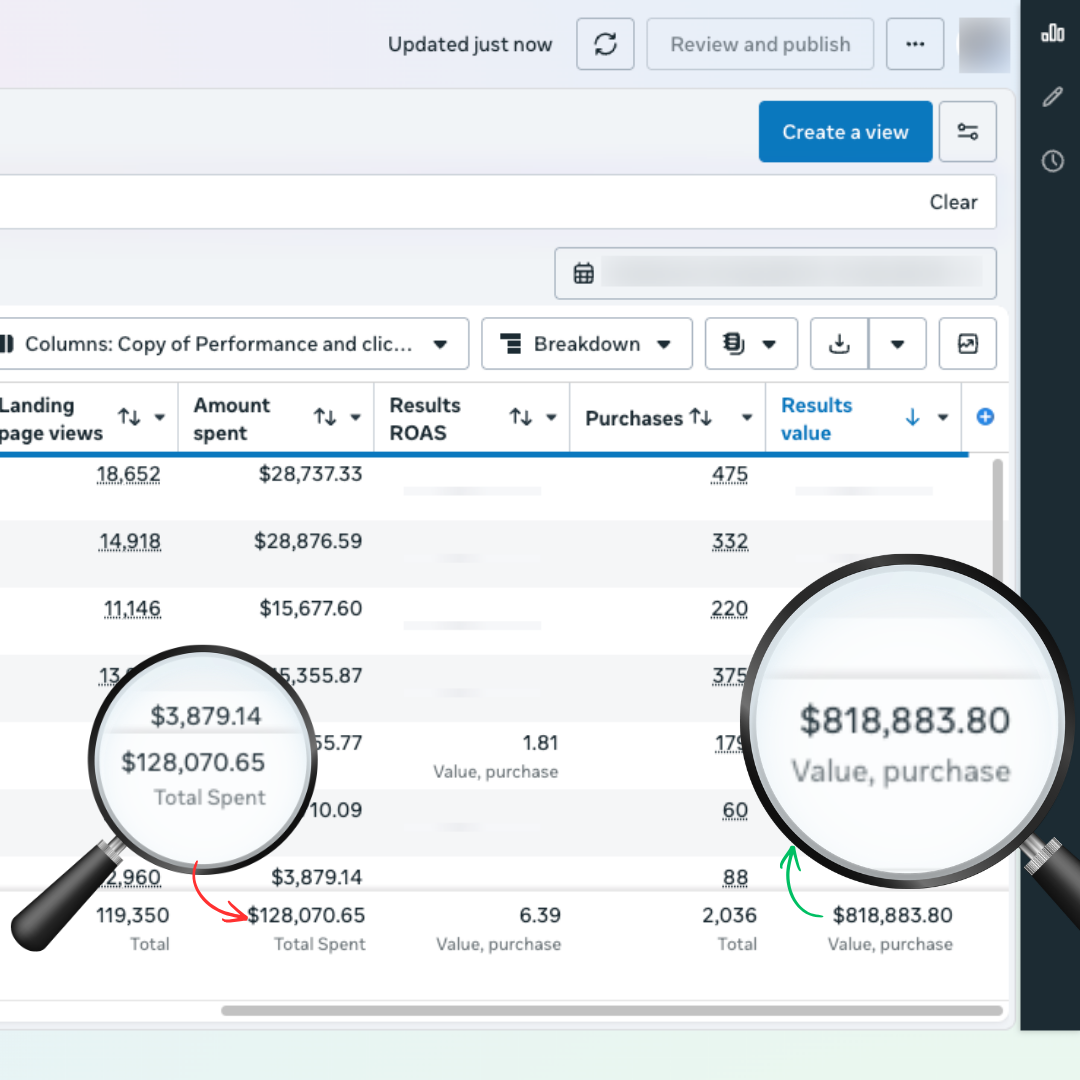Image resolution: width=1080 pixels, height=1080 pixels.
Task: Click the horizontal scrollbar under the table
Action: click(612, 1010)
